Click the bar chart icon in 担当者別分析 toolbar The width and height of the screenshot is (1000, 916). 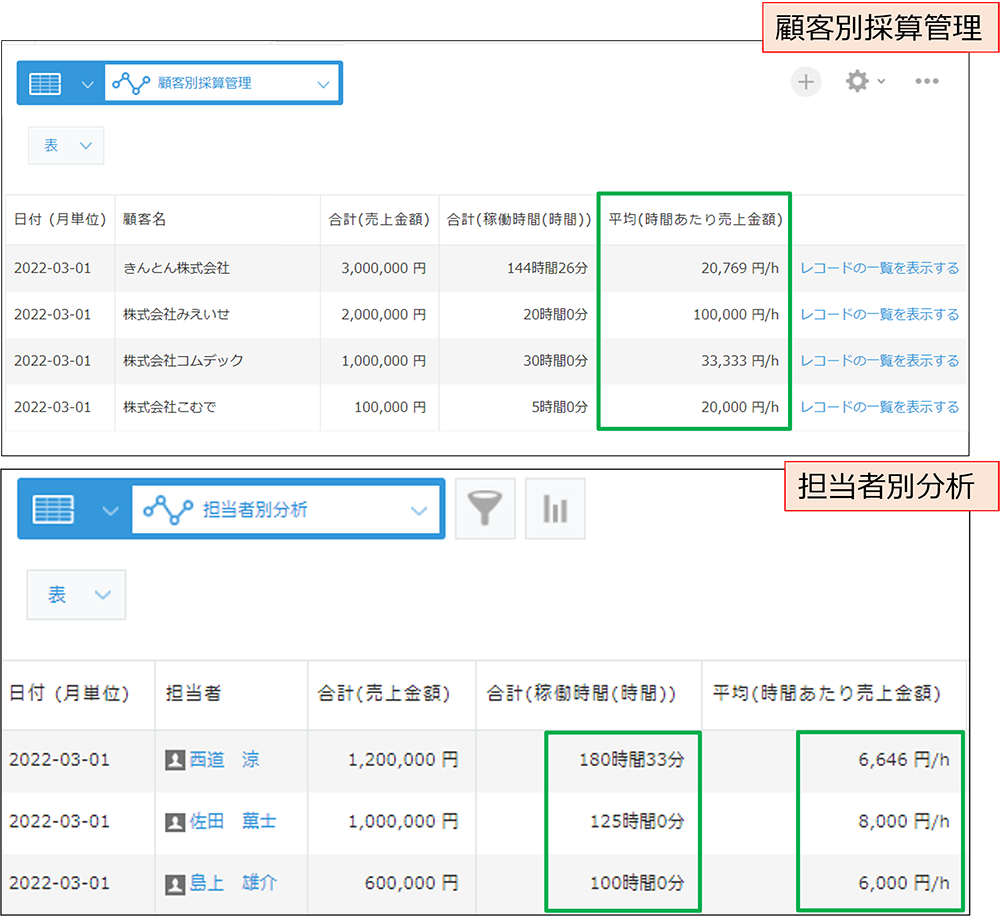pos(555,508)
